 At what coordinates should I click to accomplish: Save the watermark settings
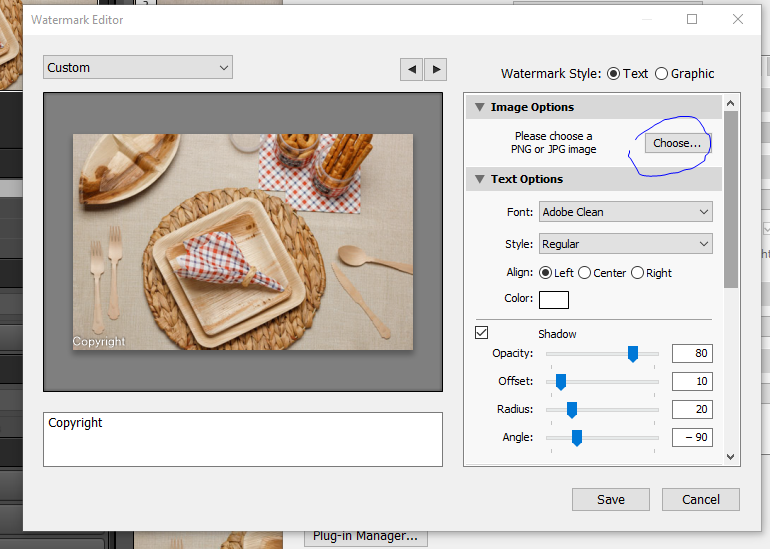(610, 499)
